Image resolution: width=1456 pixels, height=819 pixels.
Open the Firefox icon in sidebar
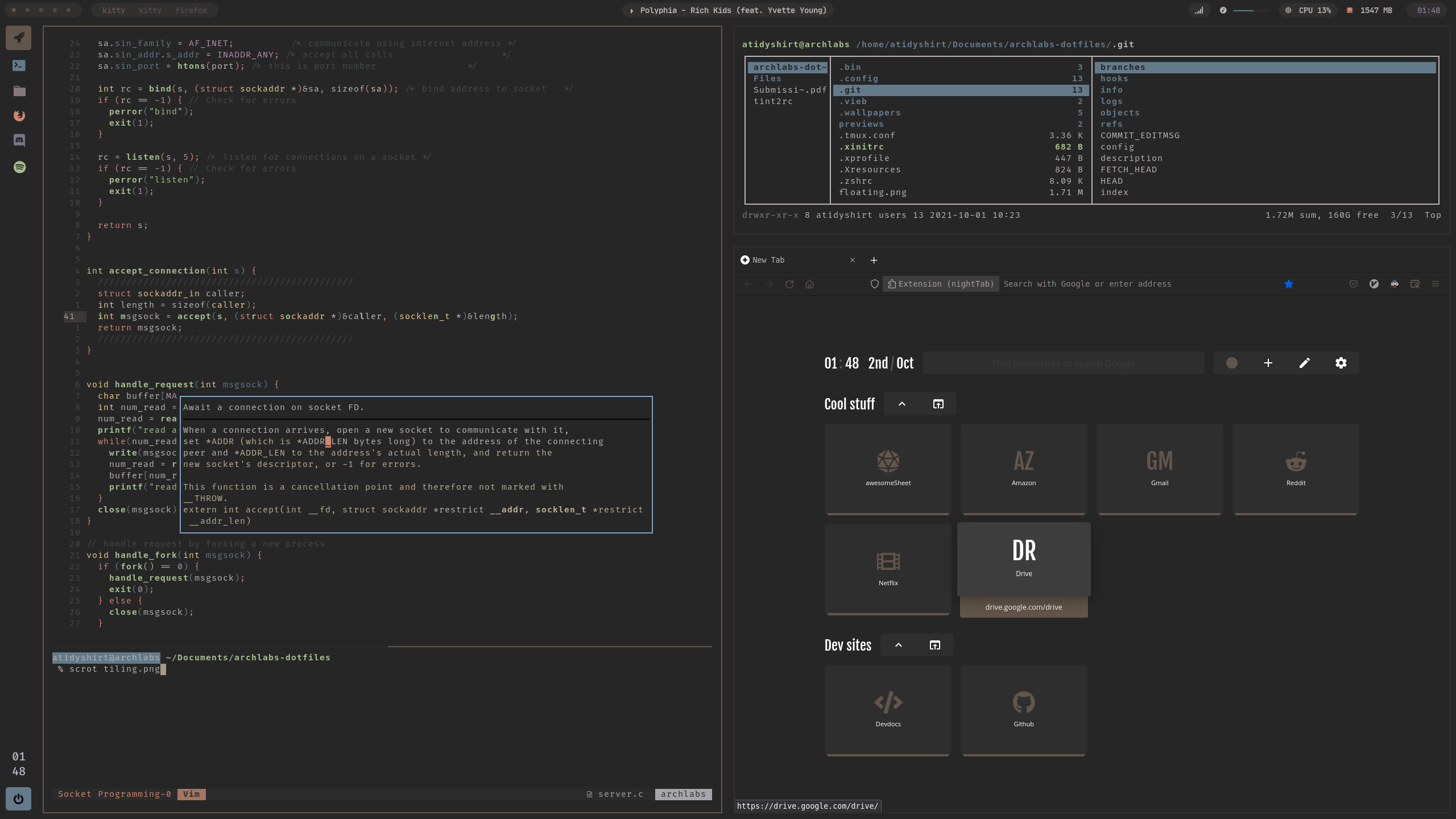(19, 115)
